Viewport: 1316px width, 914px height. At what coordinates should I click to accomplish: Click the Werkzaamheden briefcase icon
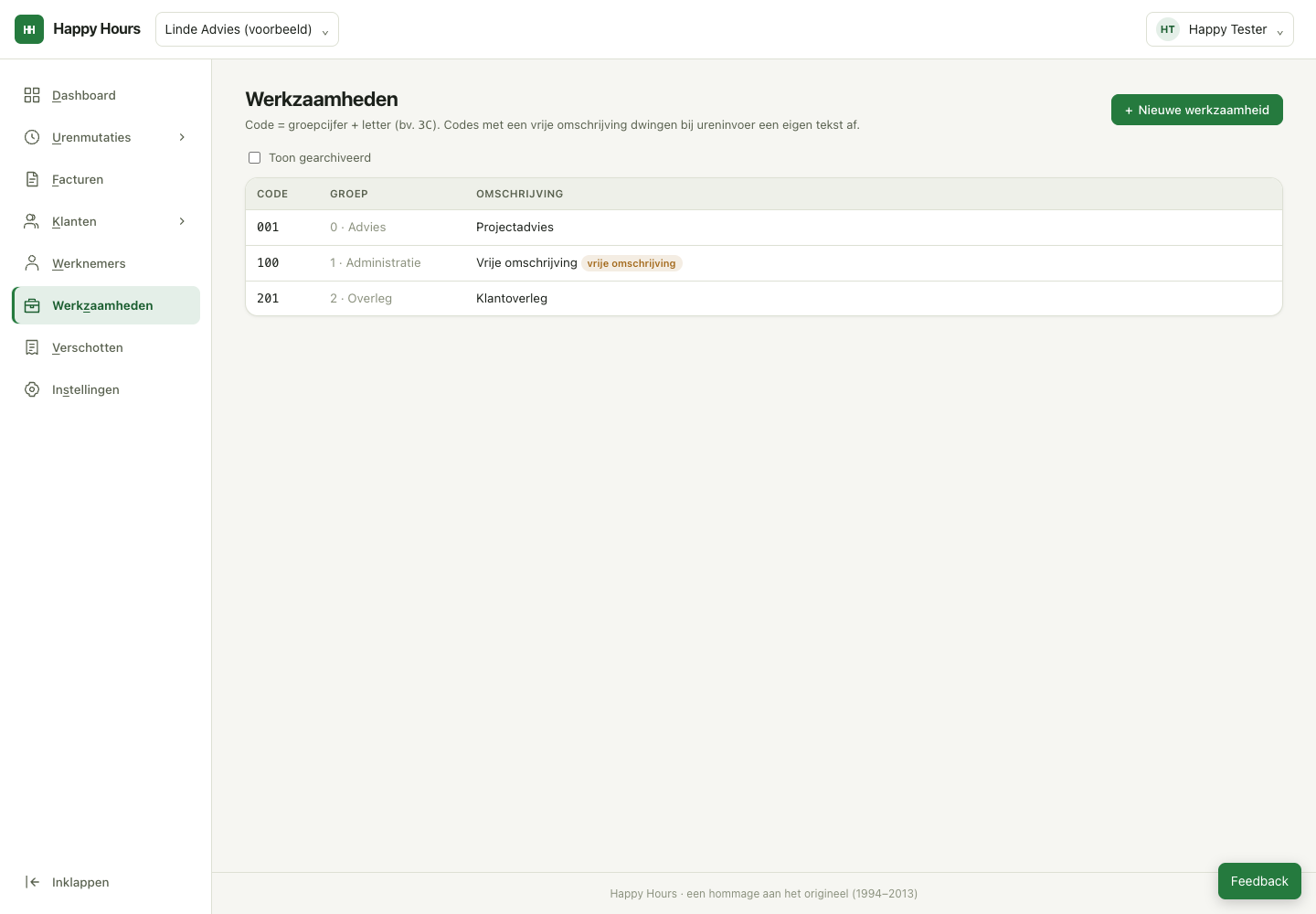[32, 305]
